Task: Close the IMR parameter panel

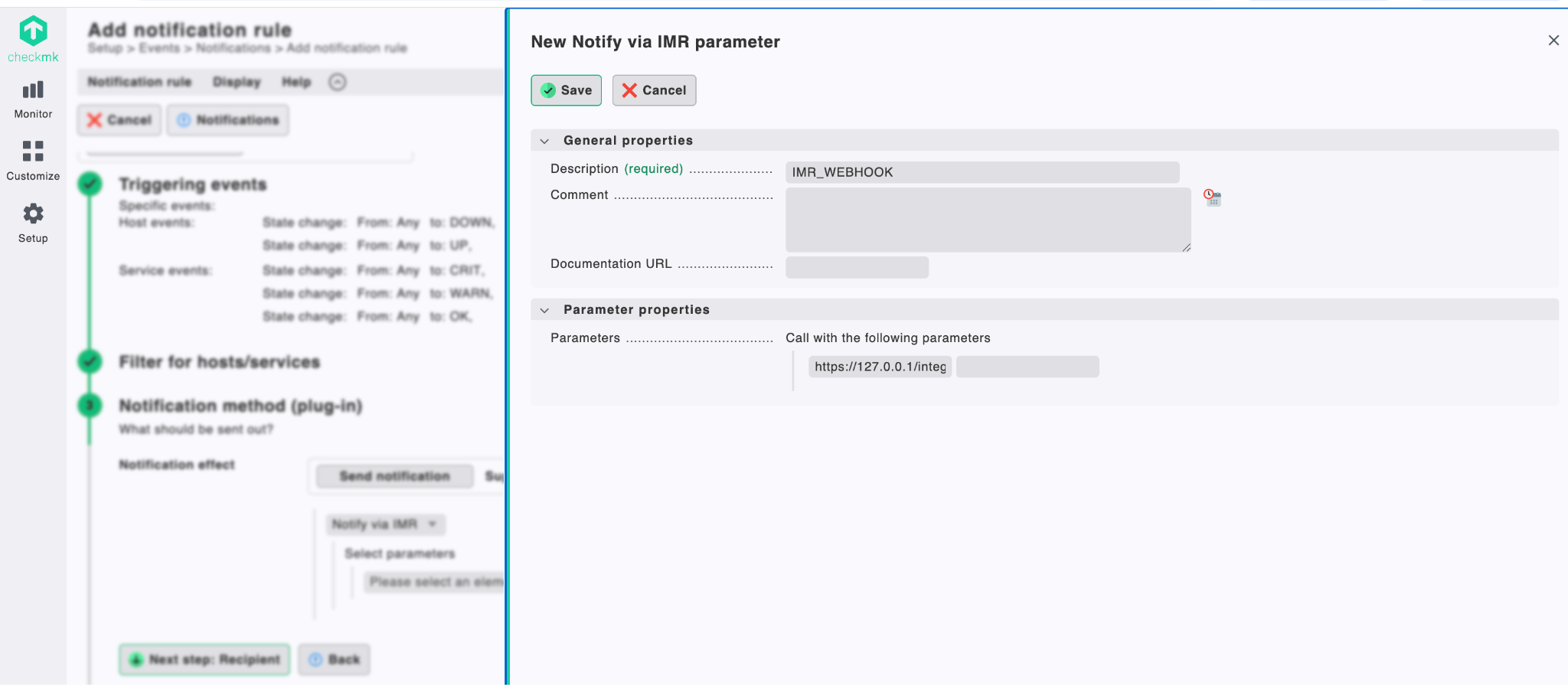Action: [x=1553, y=41]
